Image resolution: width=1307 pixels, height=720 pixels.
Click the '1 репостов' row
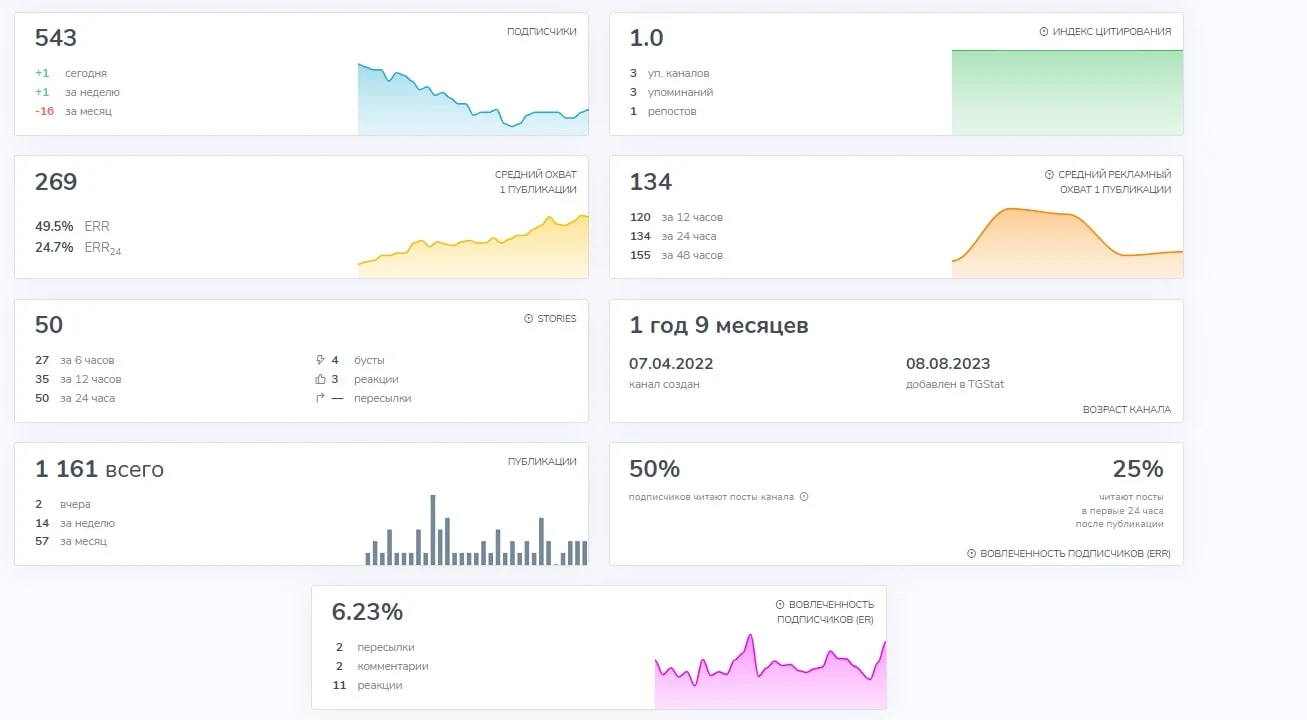click(x=663, y=111)
